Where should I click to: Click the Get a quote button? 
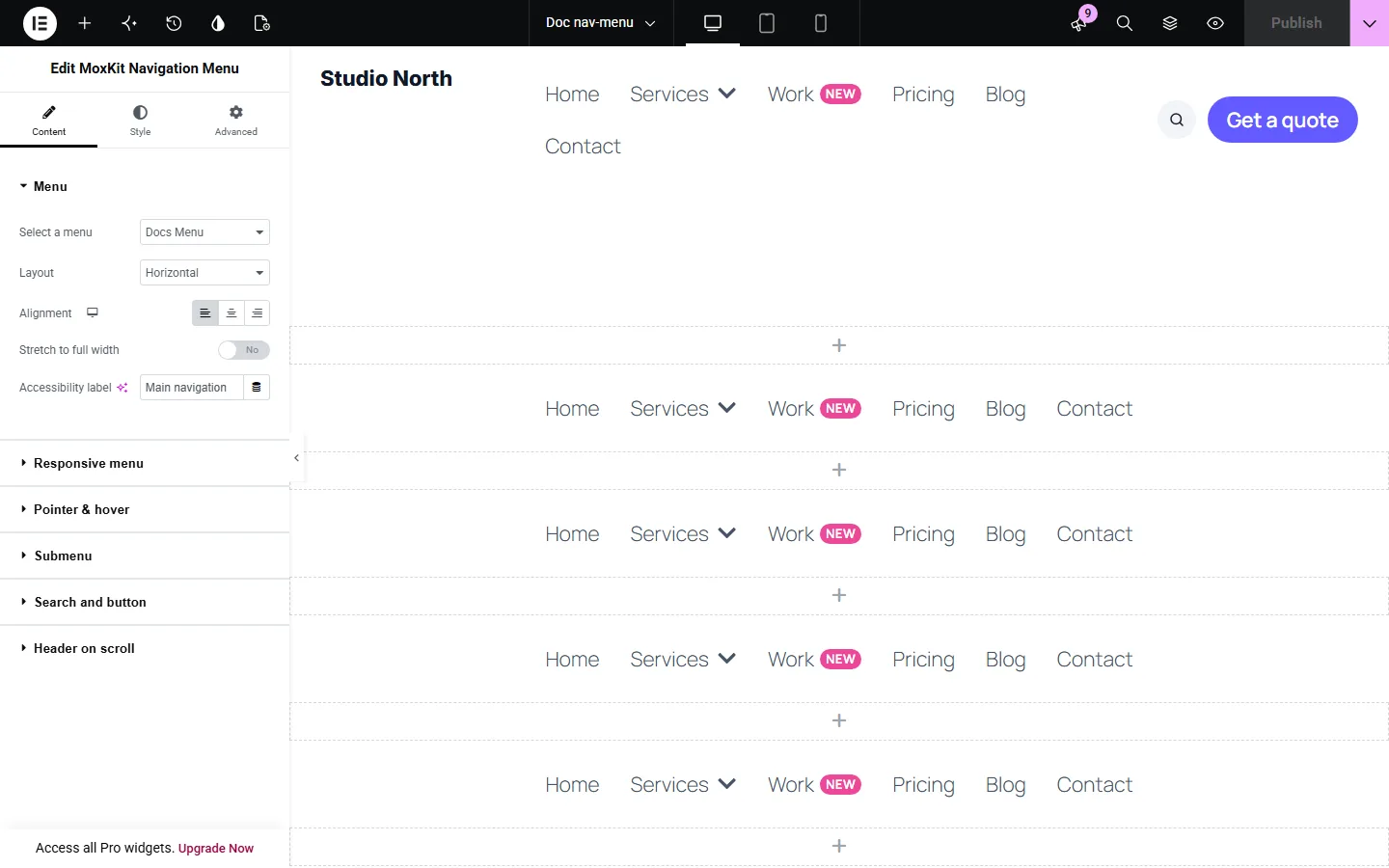pos(1283,120)
